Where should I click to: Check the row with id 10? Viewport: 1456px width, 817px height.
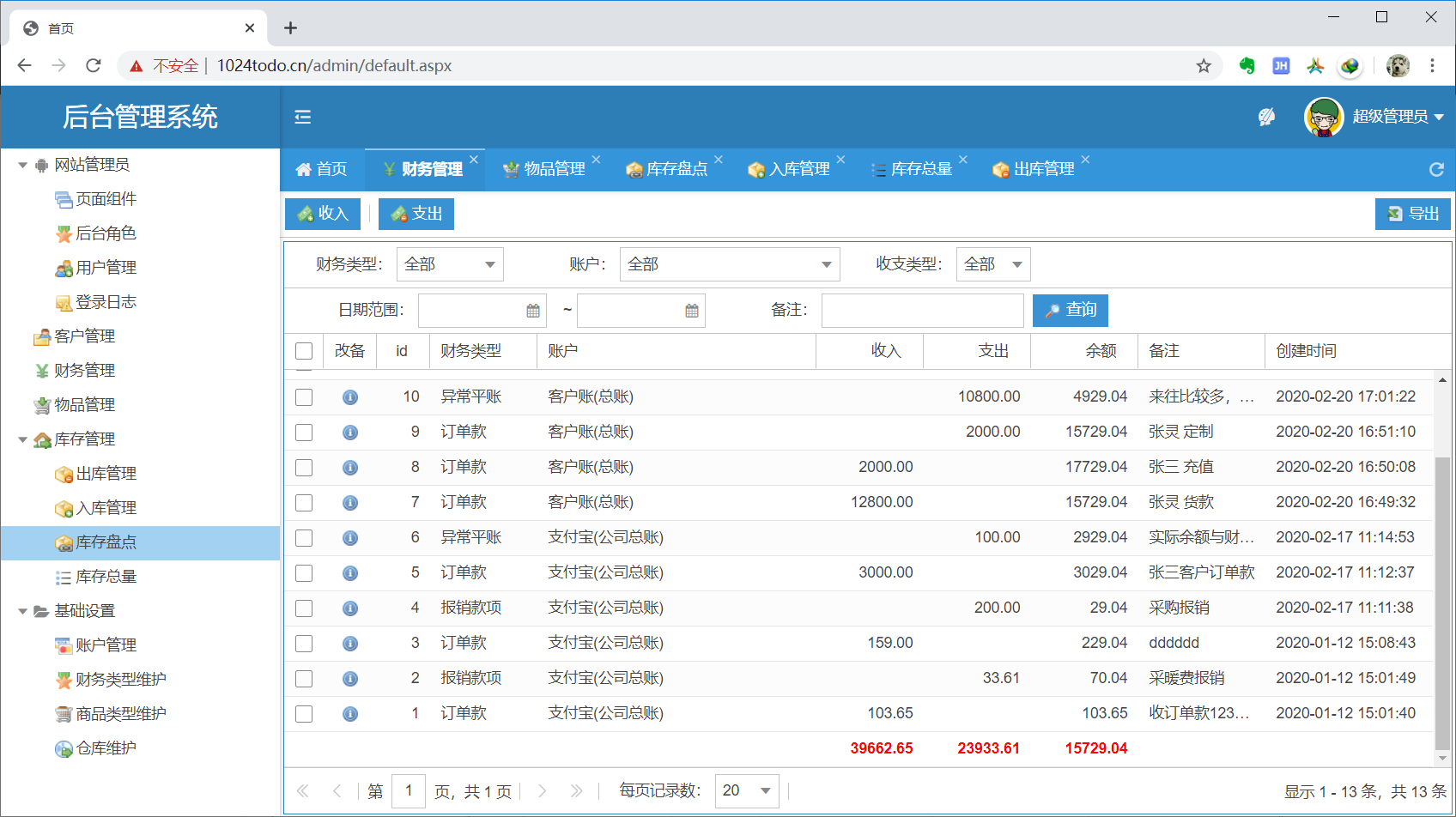coord(304,397)
